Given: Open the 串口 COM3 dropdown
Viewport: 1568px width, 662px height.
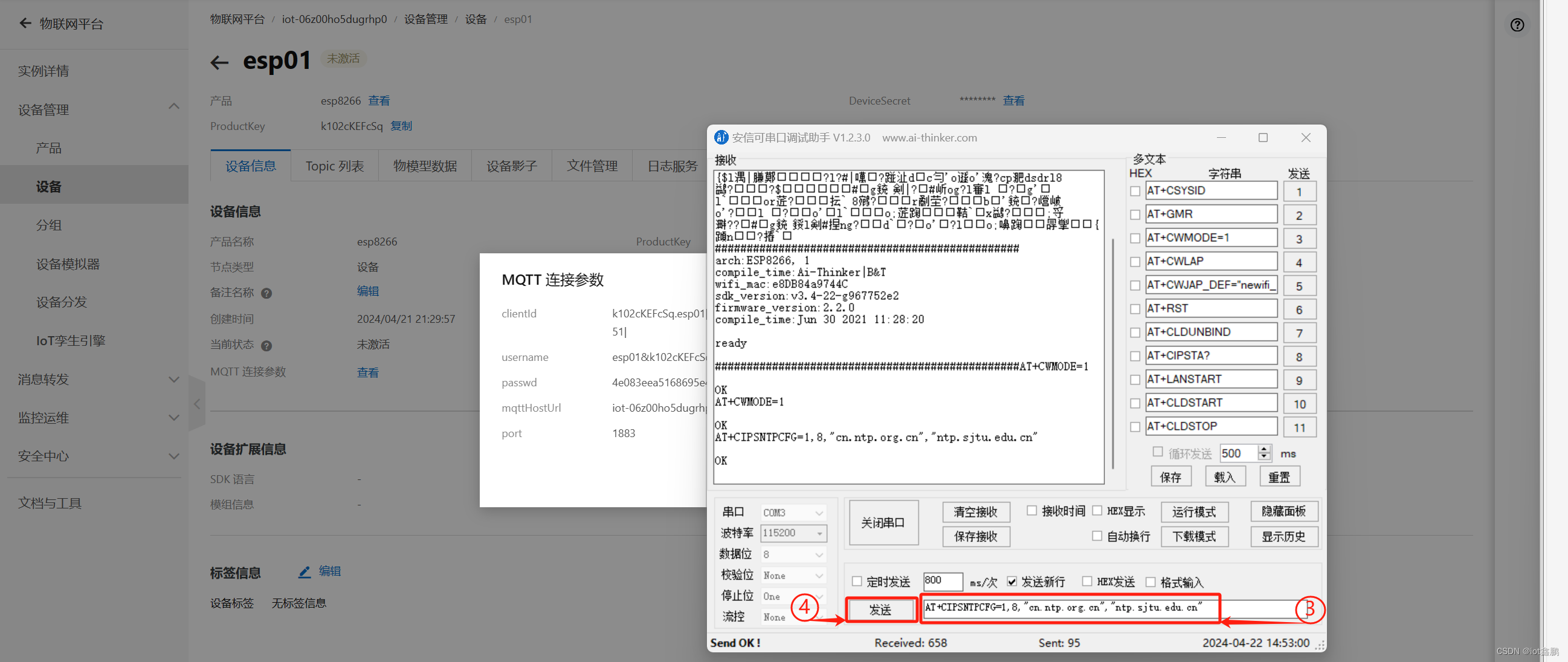Looking at the screenshot, I should 793,513.
